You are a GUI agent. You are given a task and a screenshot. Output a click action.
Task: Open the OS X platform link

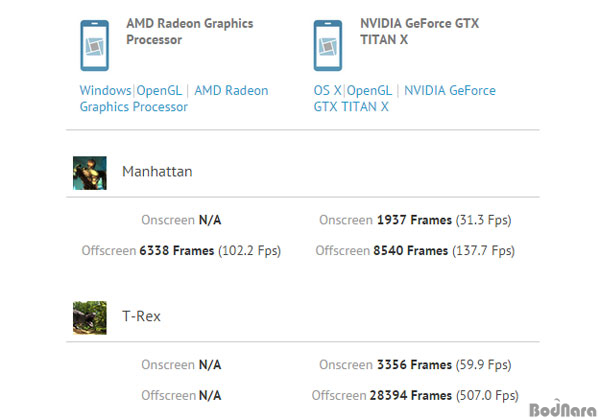pos(327,90)
